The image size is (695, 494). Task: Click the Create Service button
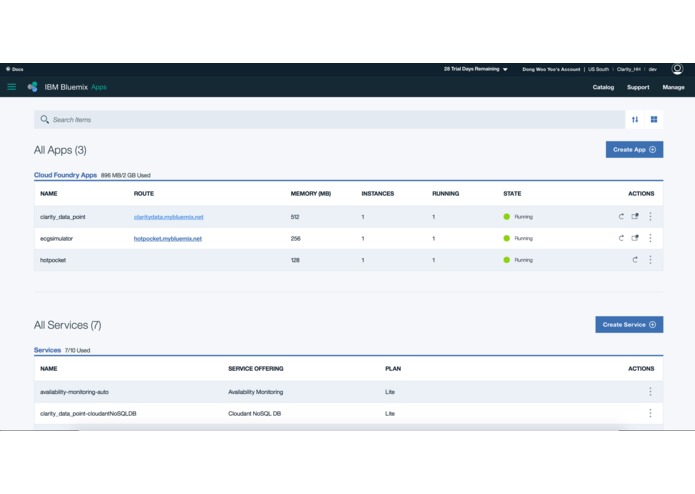pos(629,325)
